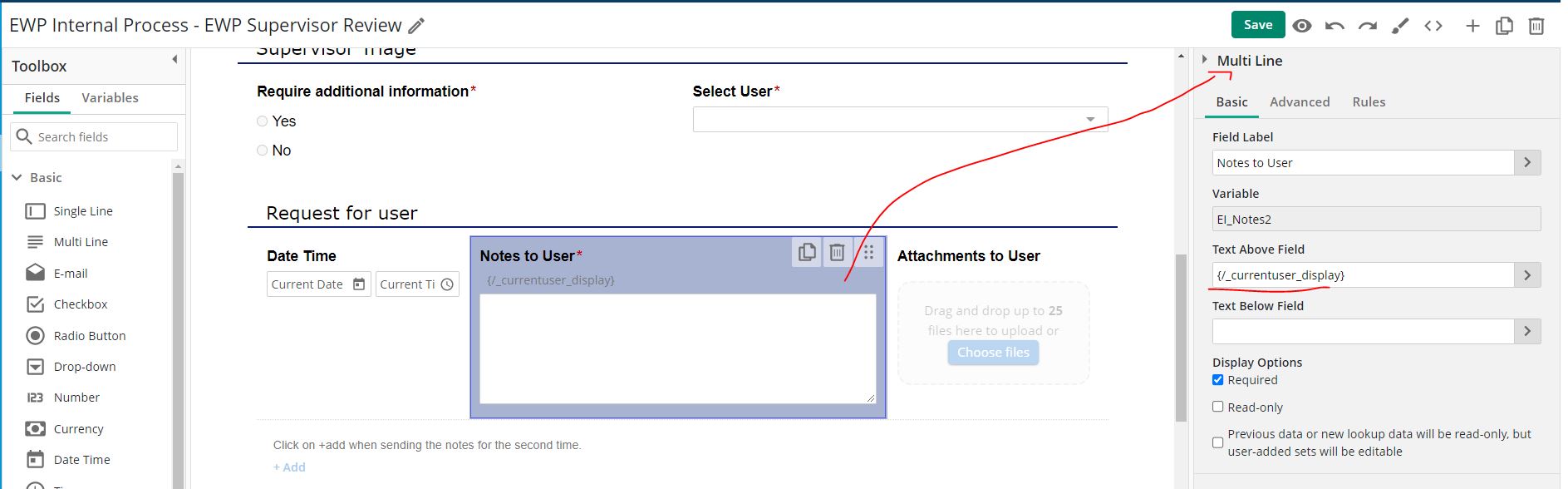Click inside the Notes to User textarea
Viewport: 1568px width, 489px height.
pos(678,348)
